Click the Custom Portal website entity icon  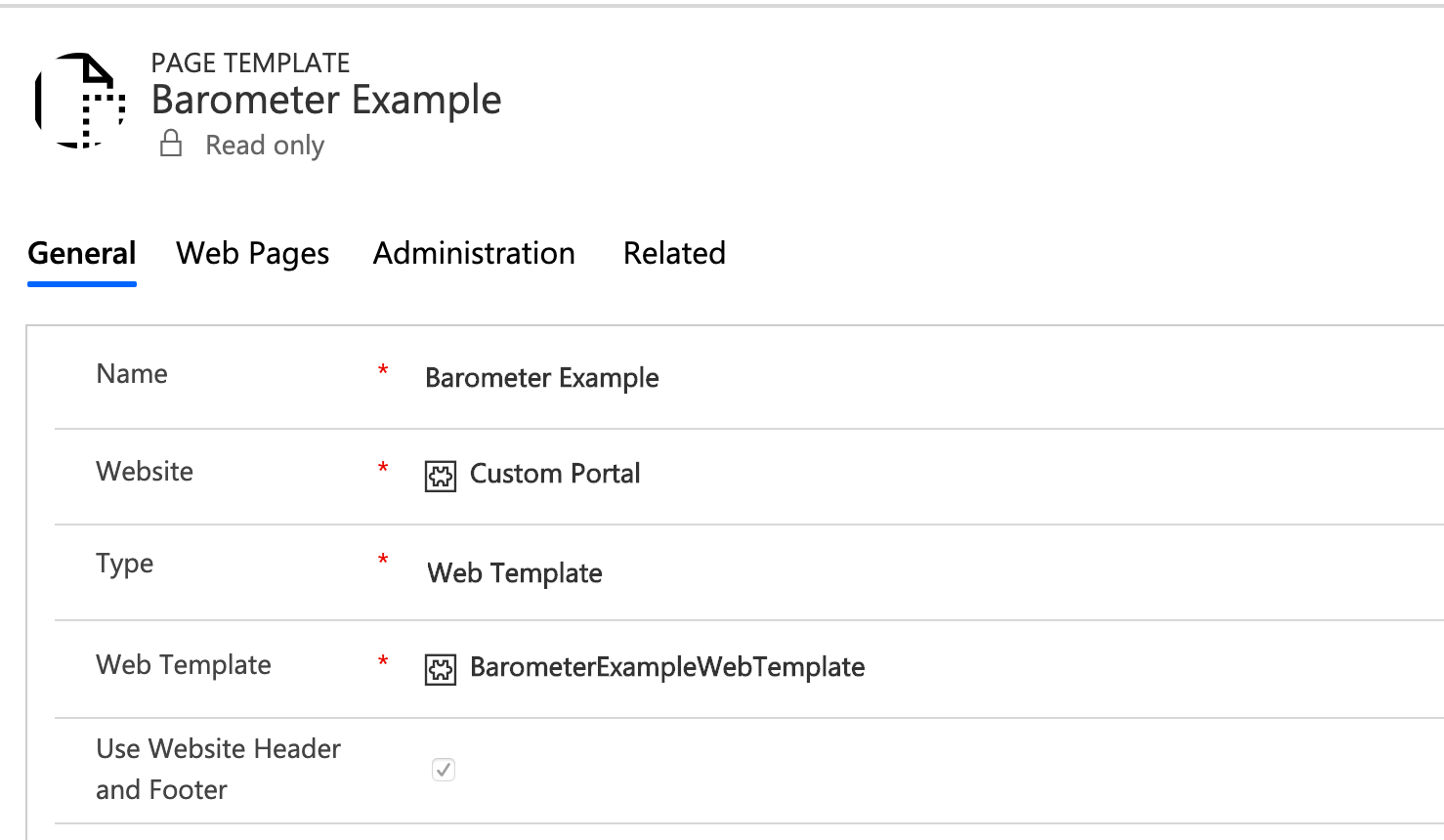point(441,476)
